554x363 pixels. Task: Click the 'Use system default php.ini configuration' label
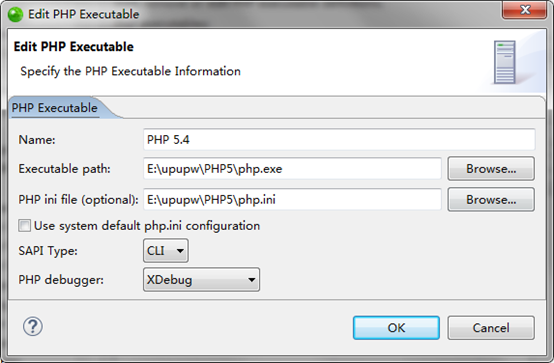147,226
